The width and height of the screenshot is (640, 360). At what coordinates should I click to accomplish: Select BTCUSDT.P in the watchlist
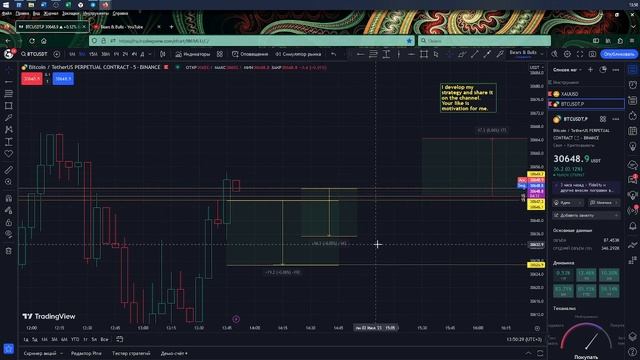pyautogui.click(x=586, y=104)
